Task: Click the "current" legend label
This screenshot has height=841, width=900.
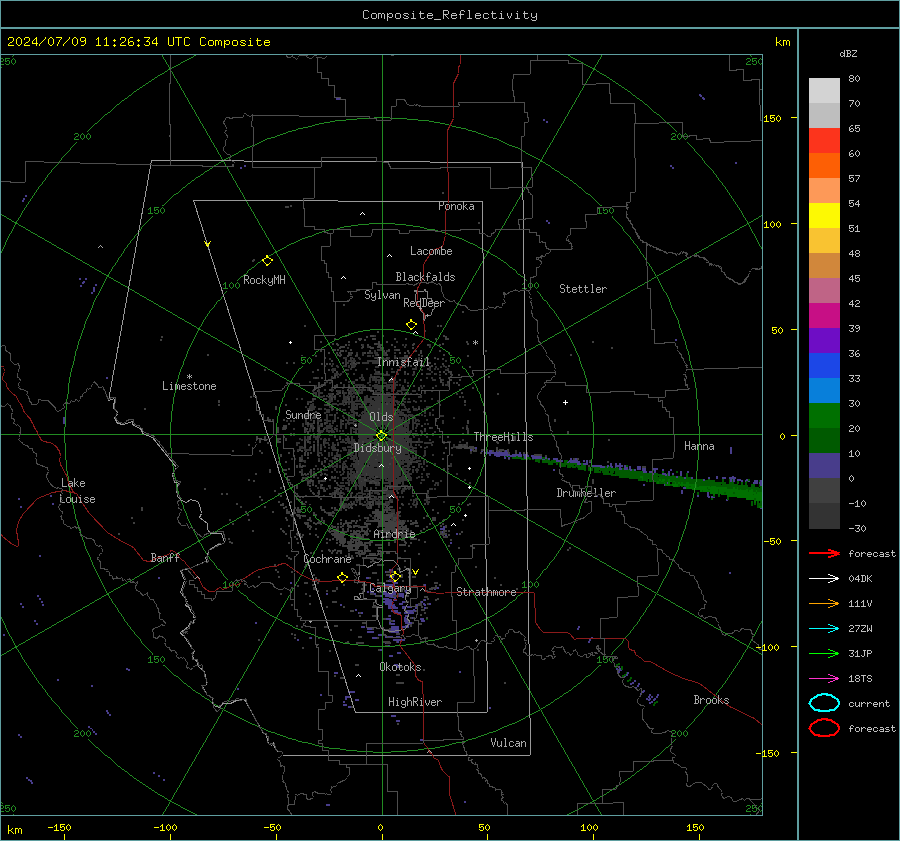Action: tap(869, 703)
